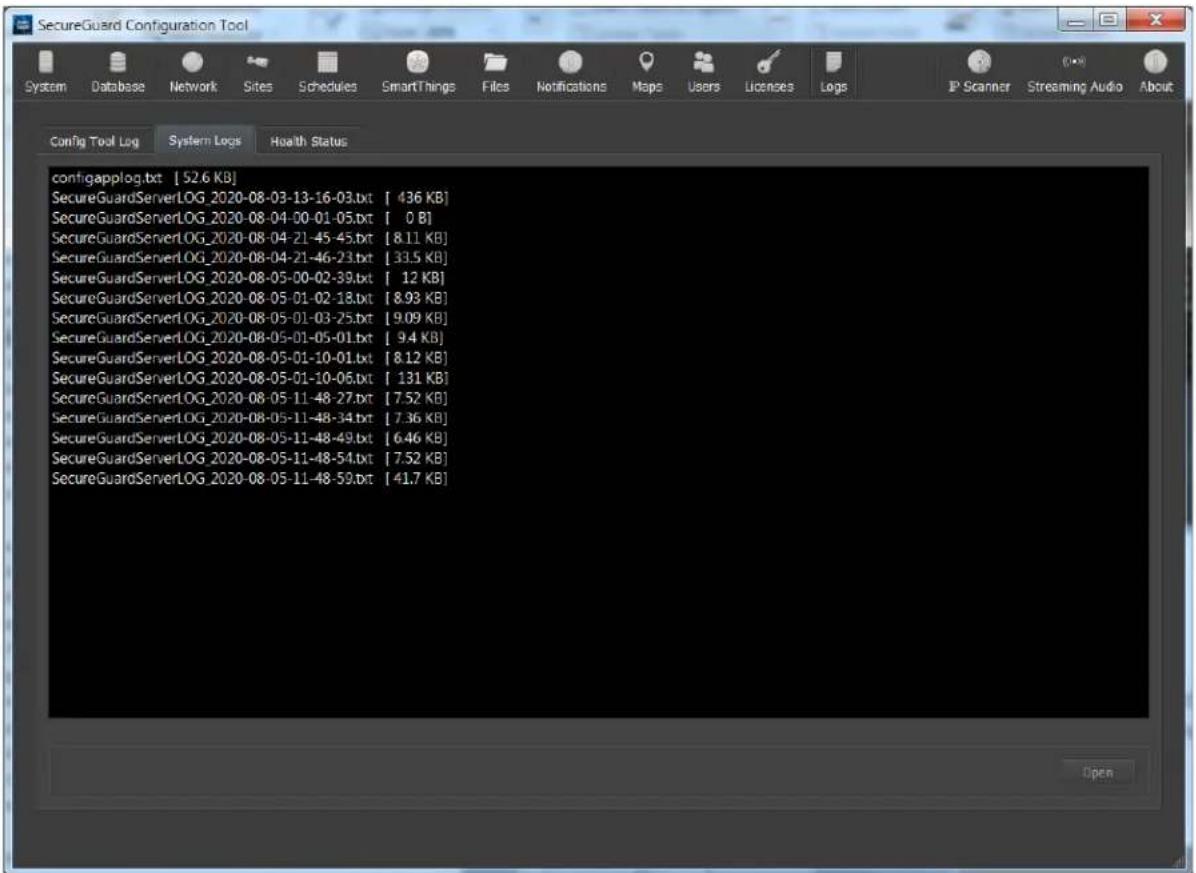Select log file 2020-08-05-00-02-39.txt

[248, 278]
